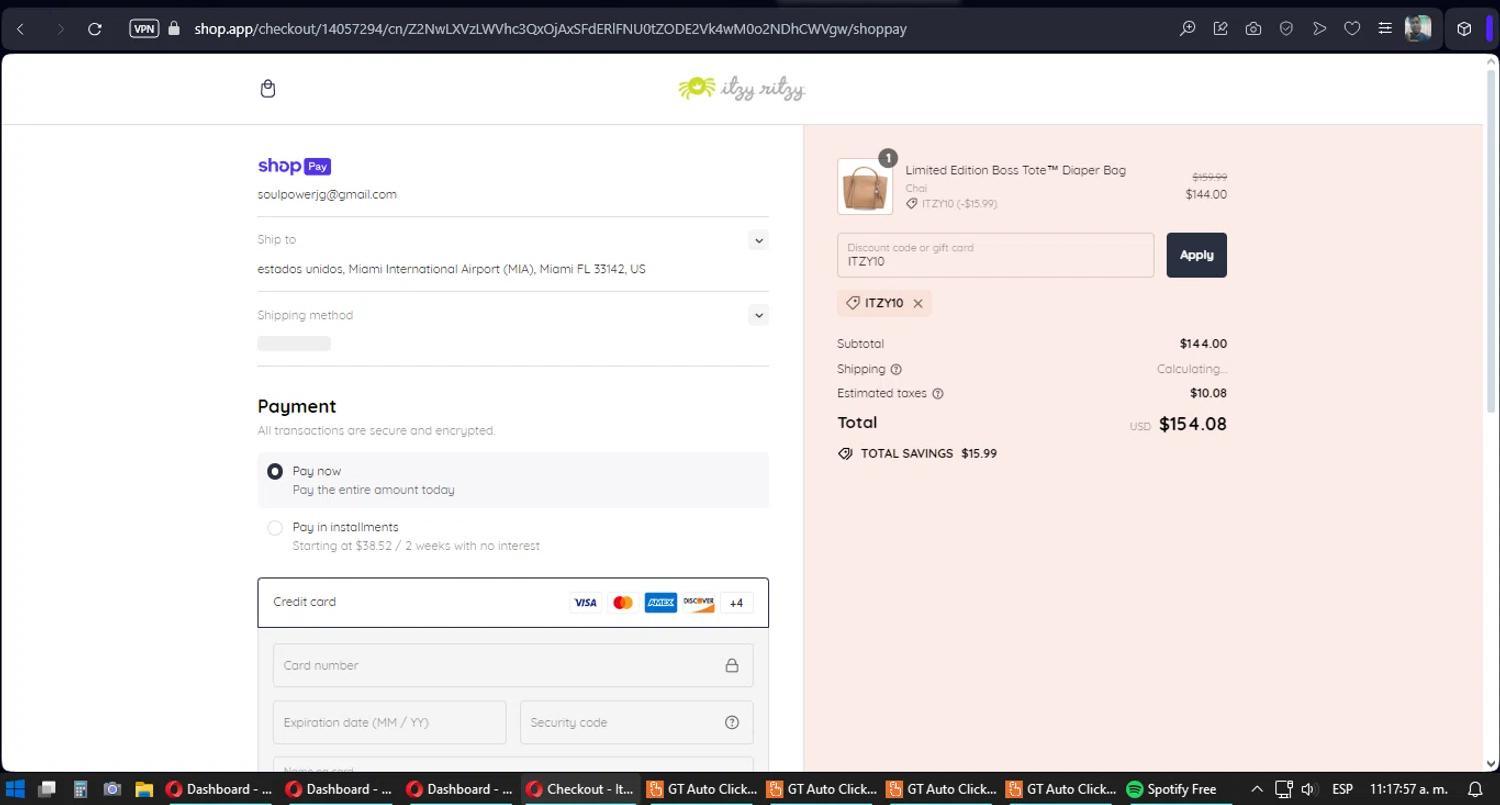Click the Visa card logo
This screenshot has height=805, width=1500.
pos(585,603)
